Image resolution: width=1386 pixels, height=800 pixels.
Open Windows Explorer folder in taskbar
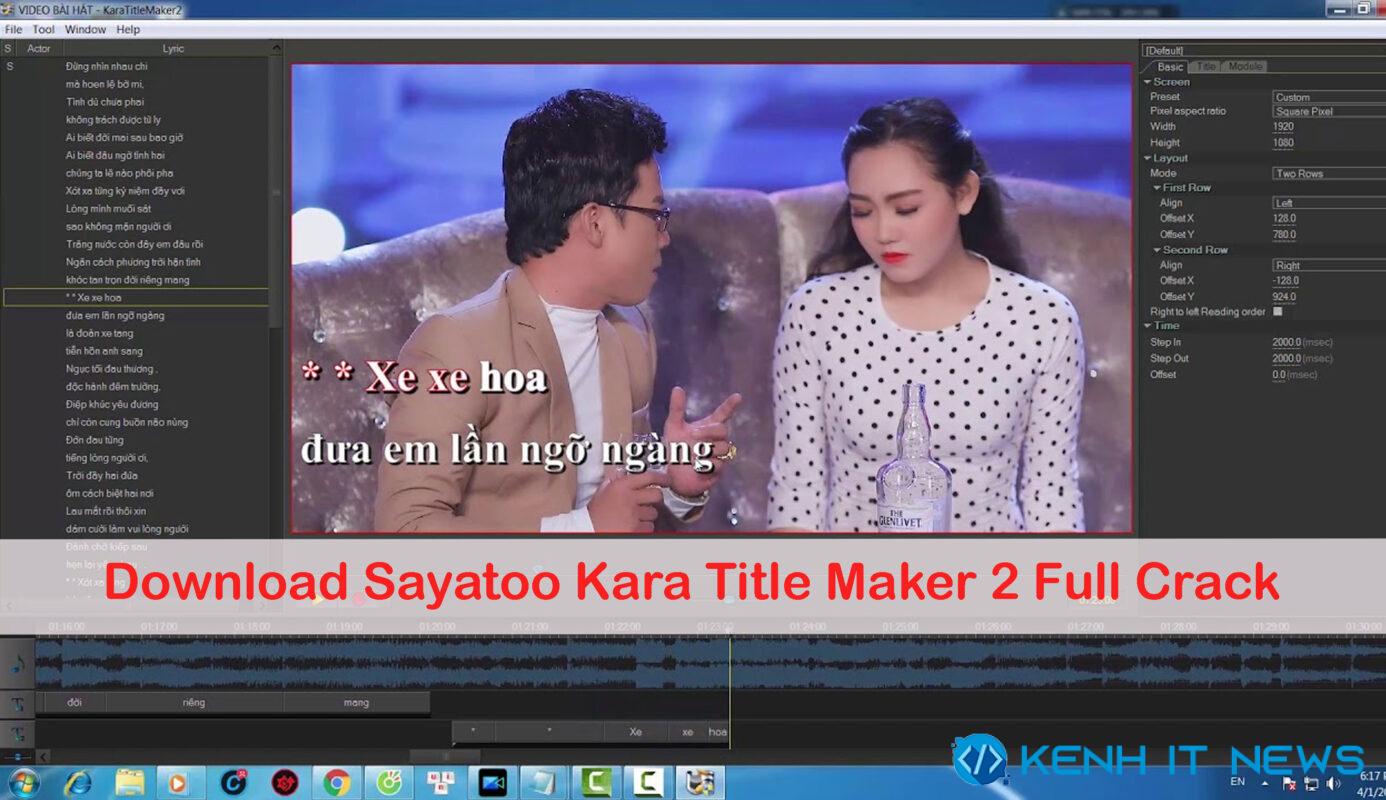[130, 783]
